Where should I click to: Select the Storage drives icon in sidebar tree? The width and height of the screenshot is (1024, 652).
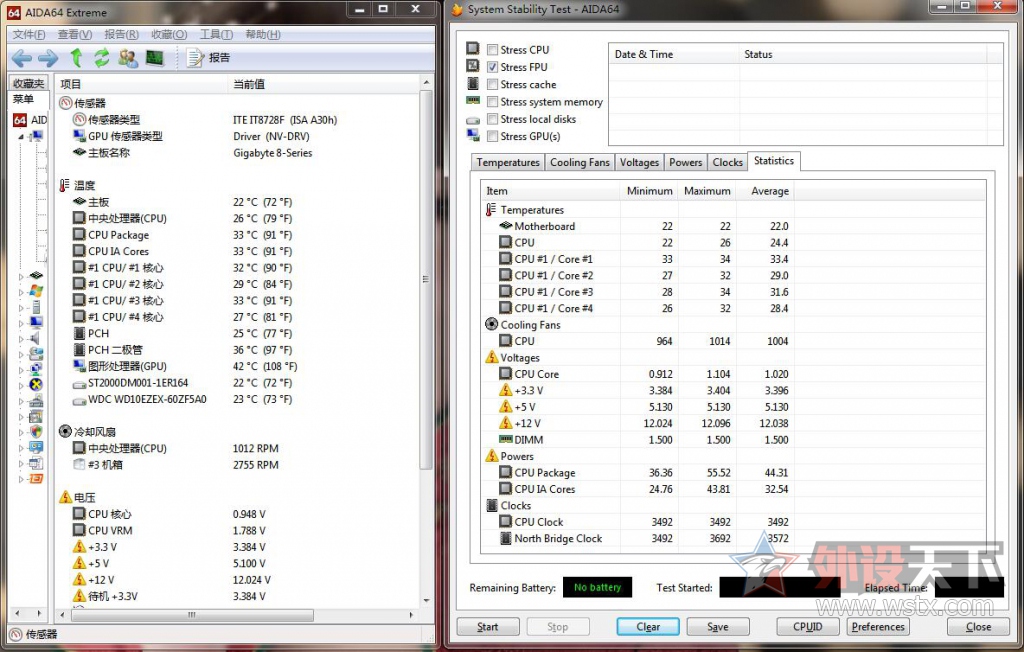coord(37,353)
